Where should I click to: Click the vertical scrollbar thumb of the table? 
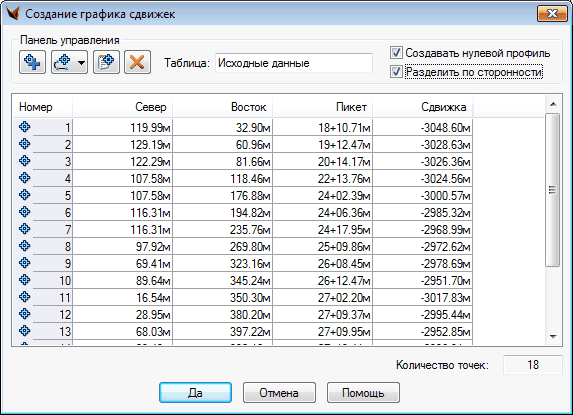tap(553, 190)
